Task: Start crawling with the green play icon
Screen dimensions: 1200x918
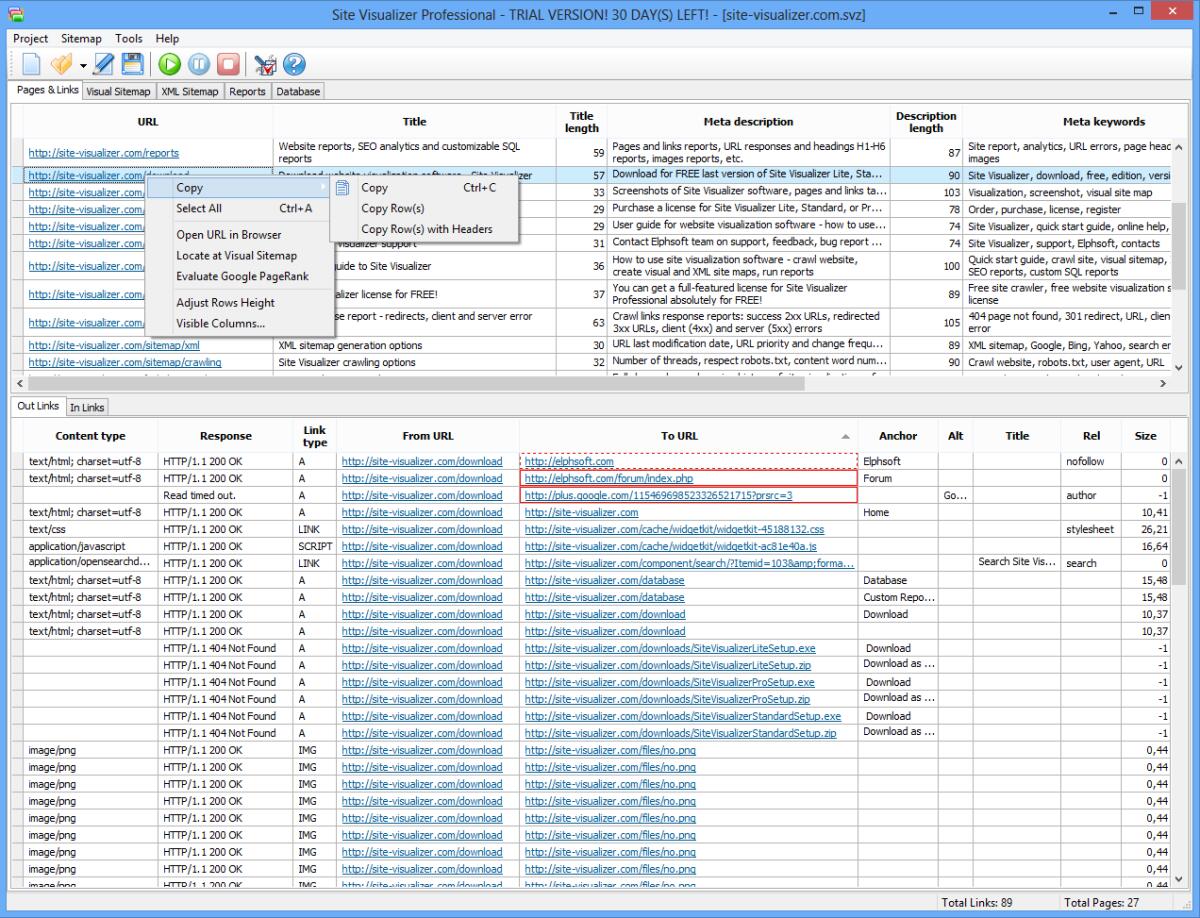Action: click(x=169, y=65)
